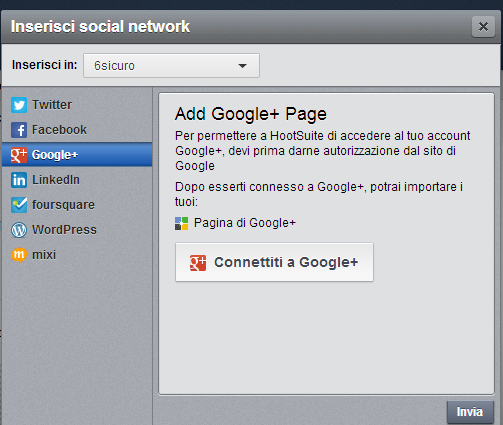Click the 'Dopo esserti connesso a Google+' text
The image size is (503, 425).
pyautogui.click(x=319, y=194)
